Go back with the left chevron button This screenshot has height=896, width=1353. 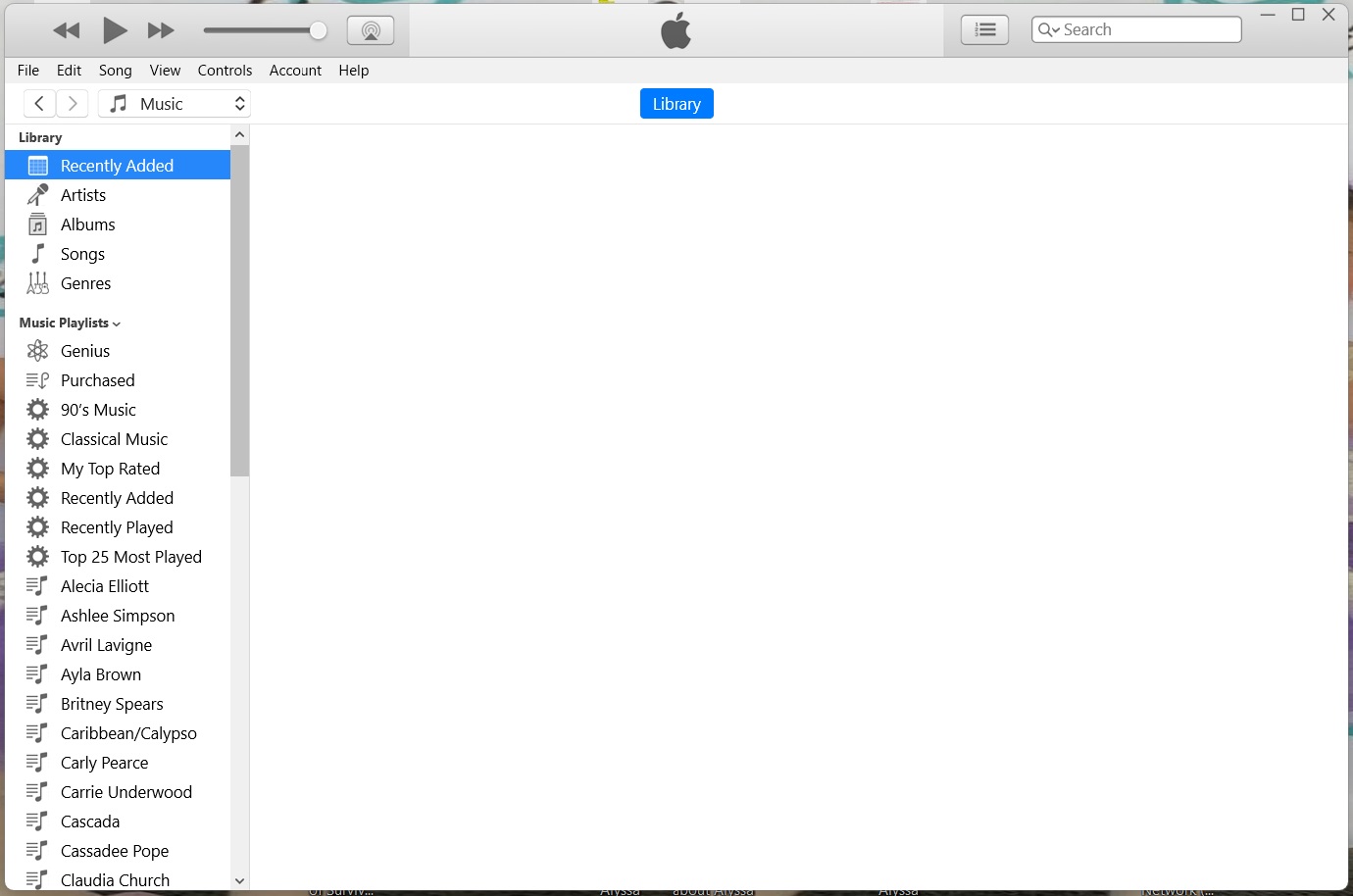click(x=39, y=104)
